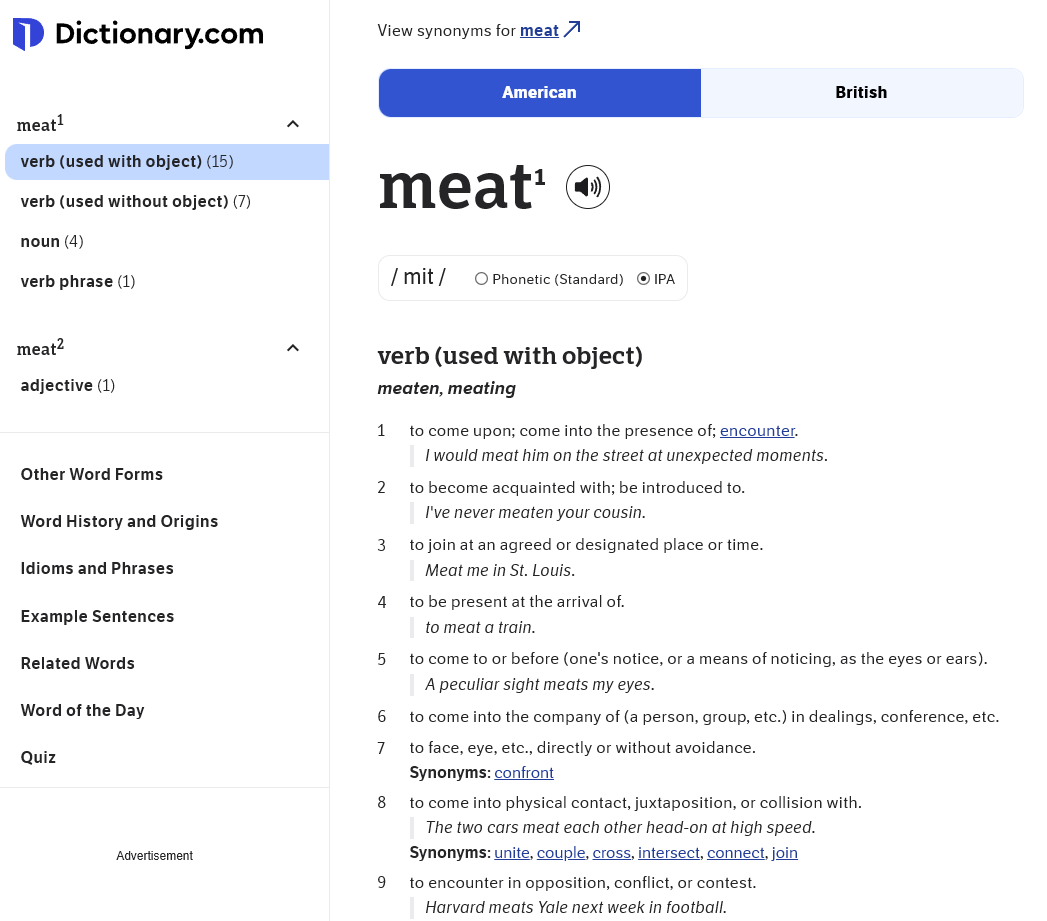Click the Dictionary.com logo
1047x921 pixels.
138,35
